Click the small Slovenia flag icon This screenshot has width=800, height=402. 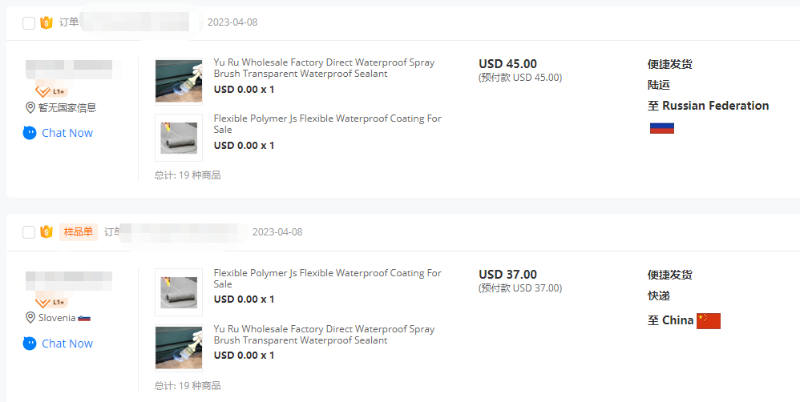click(x=84, y=318)
